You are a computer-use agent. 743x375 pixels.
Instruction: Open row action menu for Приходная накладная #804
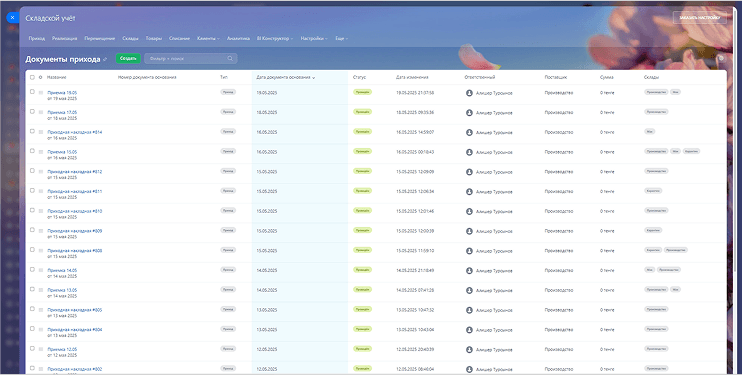pos(41,329)
